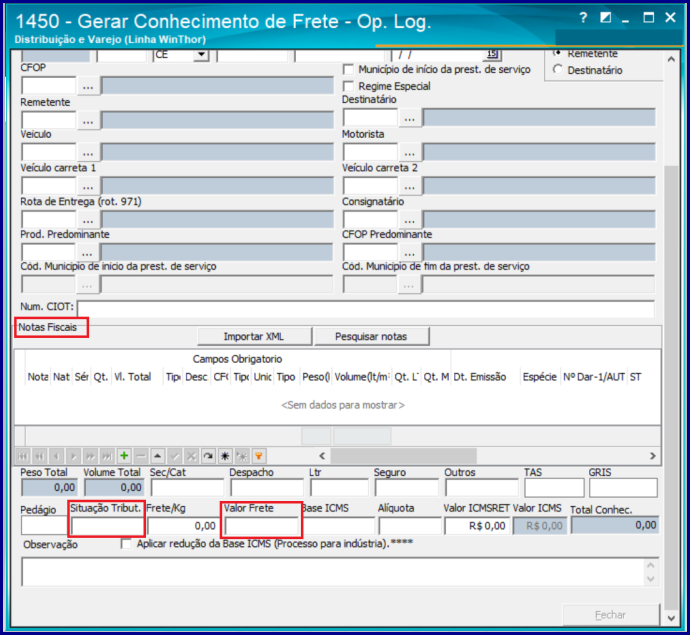Image resolution: width=690 pixels, height=635 pixels.
Task: Cancel the edit with the X navigator icon
Action: 191,456
